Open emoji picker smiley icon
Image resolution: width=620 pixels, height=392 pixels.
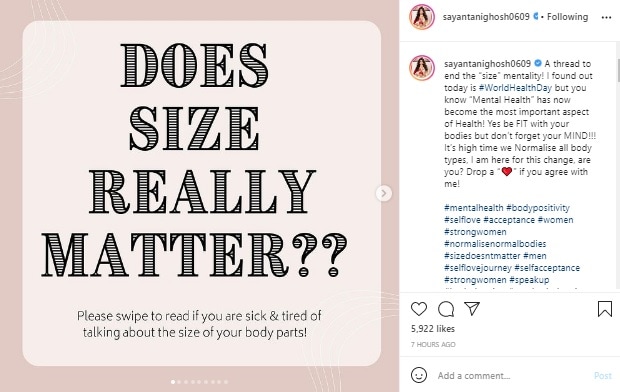tap(419, 375)
